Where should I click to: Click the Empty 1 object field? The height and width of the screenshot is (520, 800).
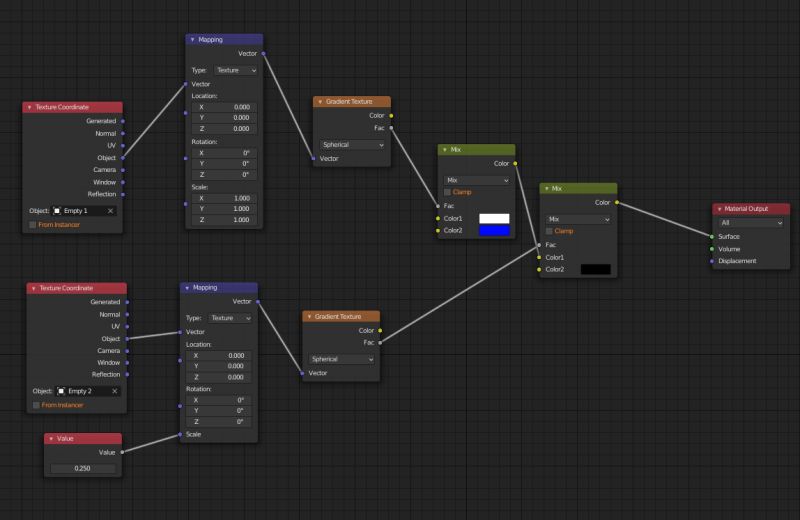click(x=85, y=211)
